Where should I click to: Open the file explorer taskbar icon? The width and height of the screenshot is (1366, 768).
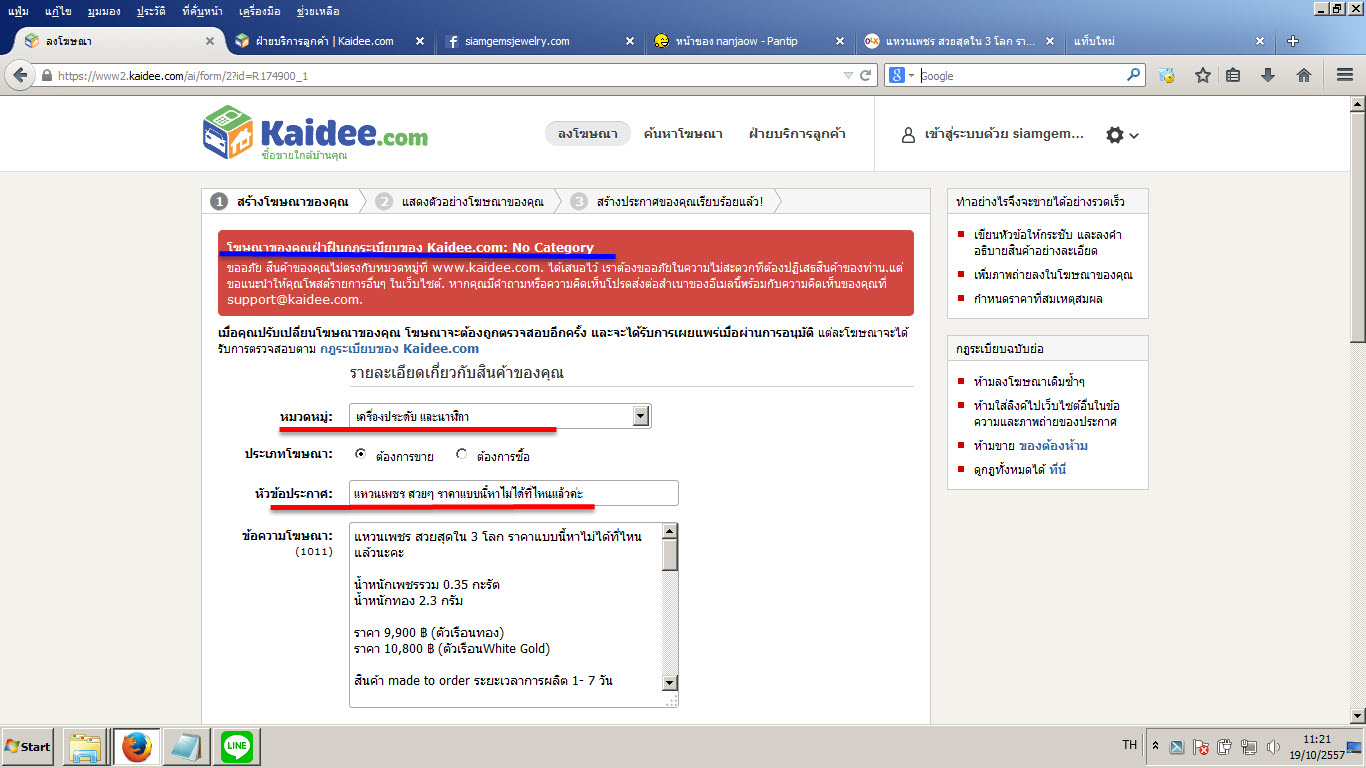pyautogui.click(x=85, y=747)
